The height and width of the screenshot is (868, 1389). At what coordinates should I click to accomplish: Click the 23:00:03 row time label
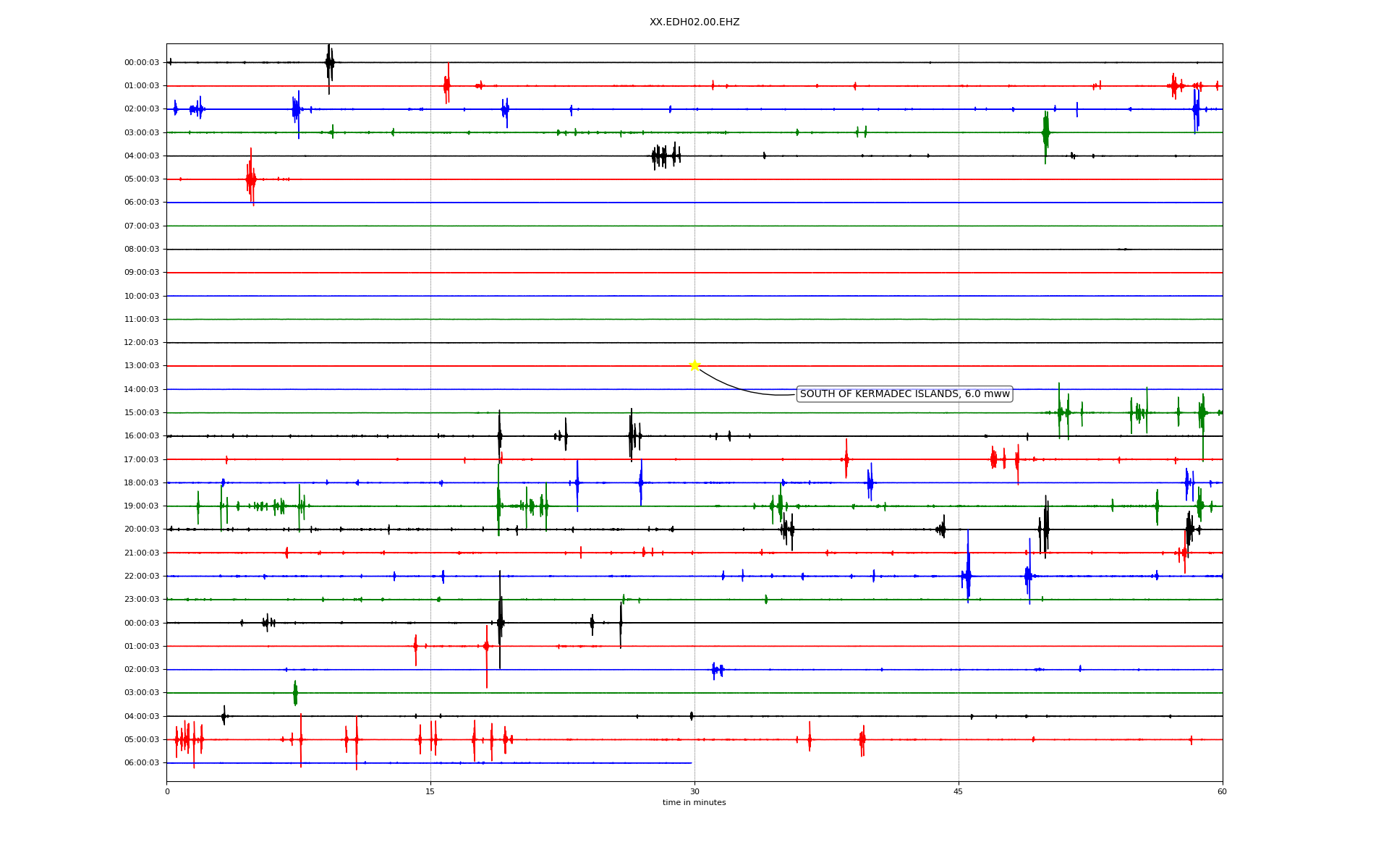click(x=142, y=600)
